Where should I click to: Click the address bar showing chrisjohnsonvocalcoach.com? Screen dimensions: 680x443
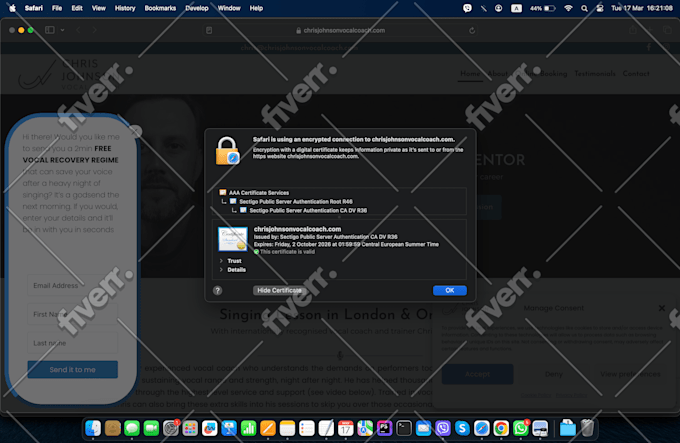coord(340,30)
